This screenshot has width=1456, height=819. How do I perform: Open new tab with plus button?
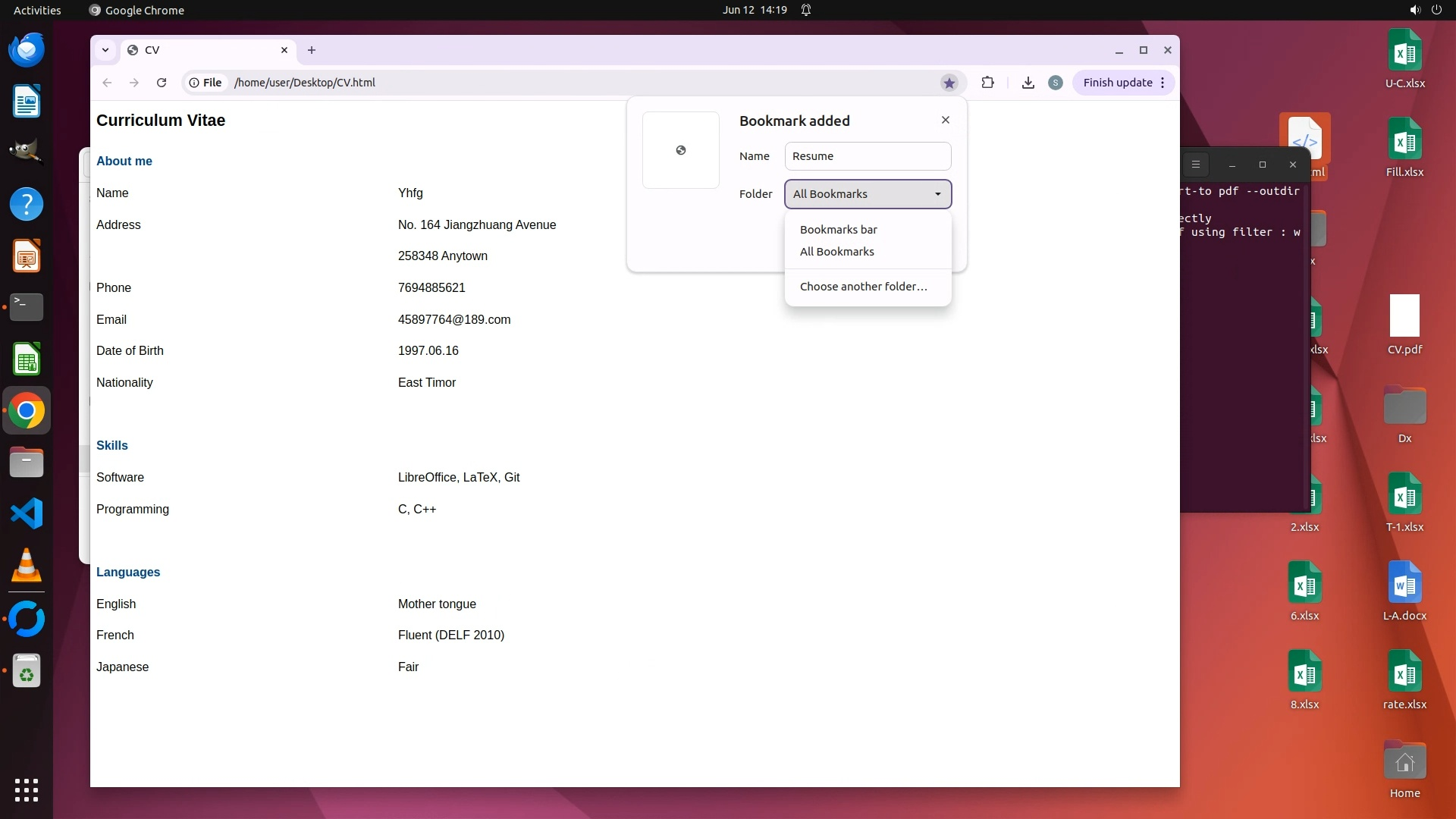click(312, 50)
